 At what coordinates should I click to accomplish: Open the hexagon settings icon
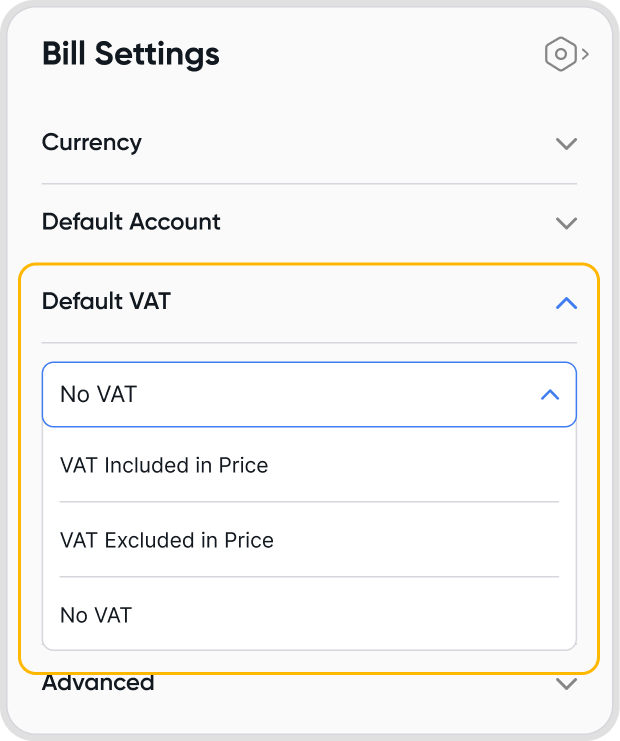pos(561,54)
